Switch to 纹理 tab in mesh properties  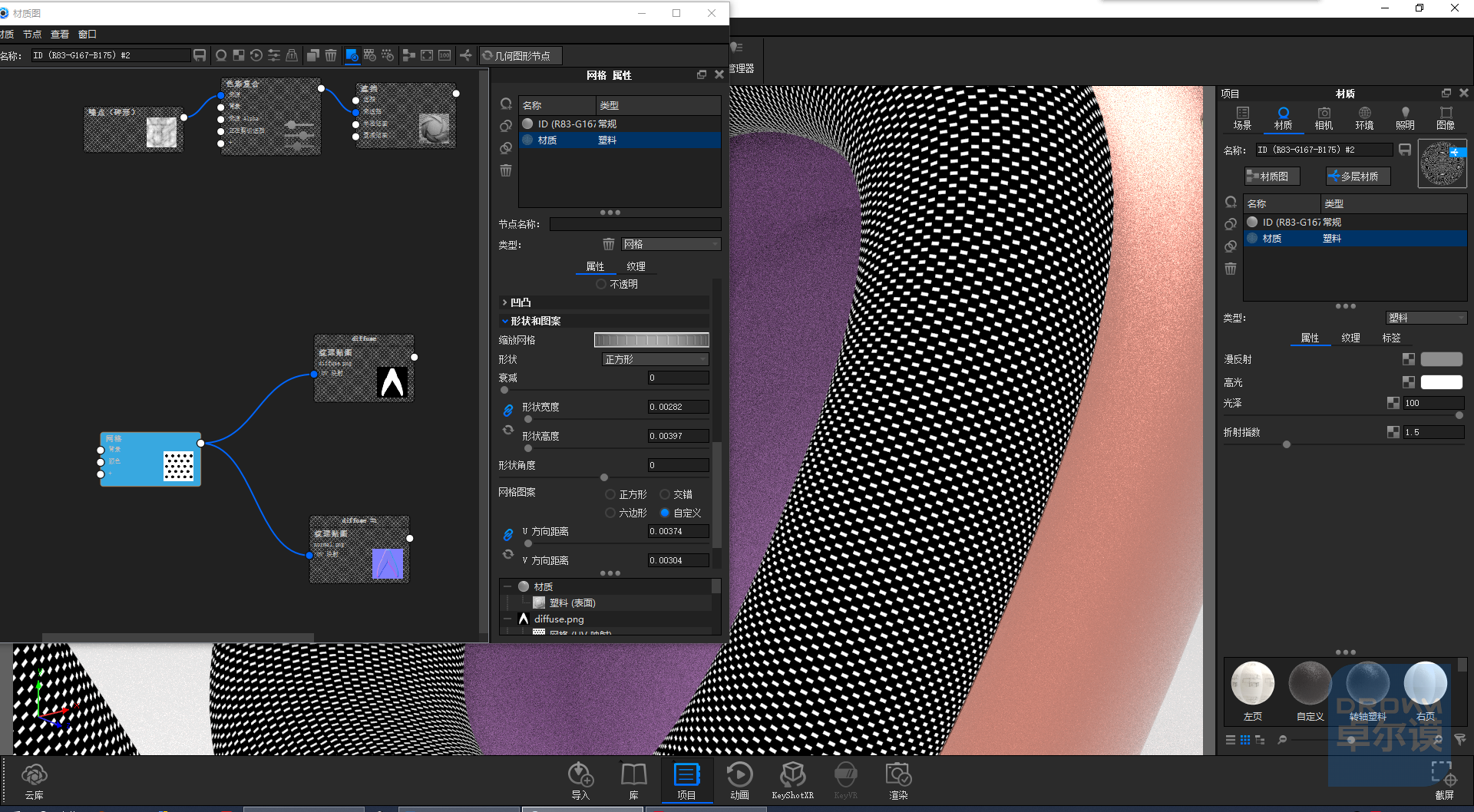pyautogui.click(x=636, y=266)
